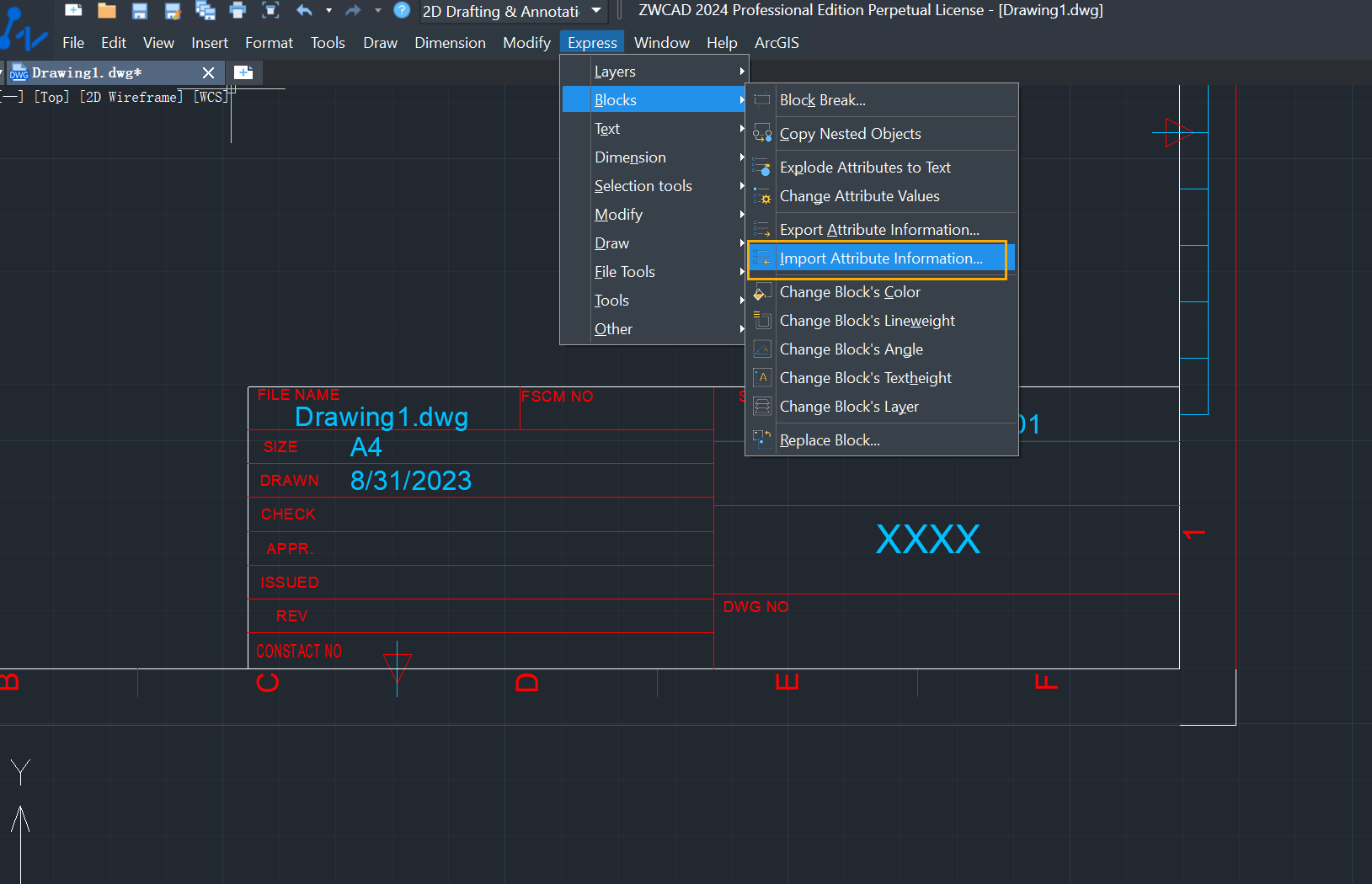The image size is (1372, 884).
Task: Expand the Modify submenu in Express menu
Action: (x=654, y=215)
